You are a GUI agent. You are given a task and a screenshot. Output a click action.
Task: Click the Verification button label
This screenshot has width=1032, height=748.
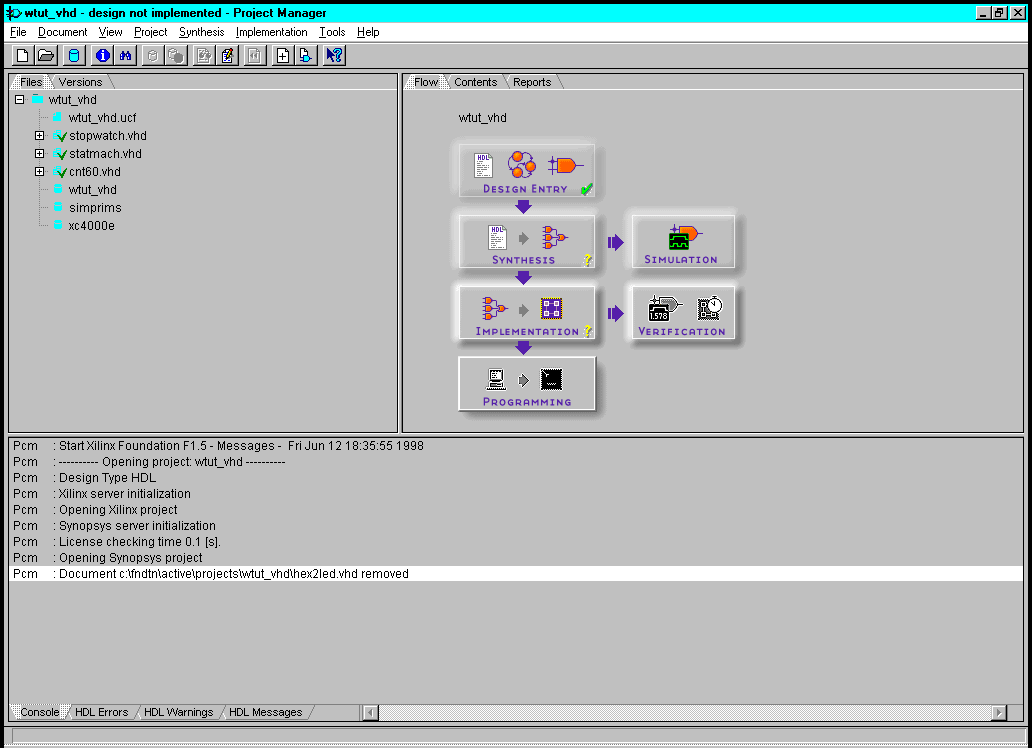[682, 331]
